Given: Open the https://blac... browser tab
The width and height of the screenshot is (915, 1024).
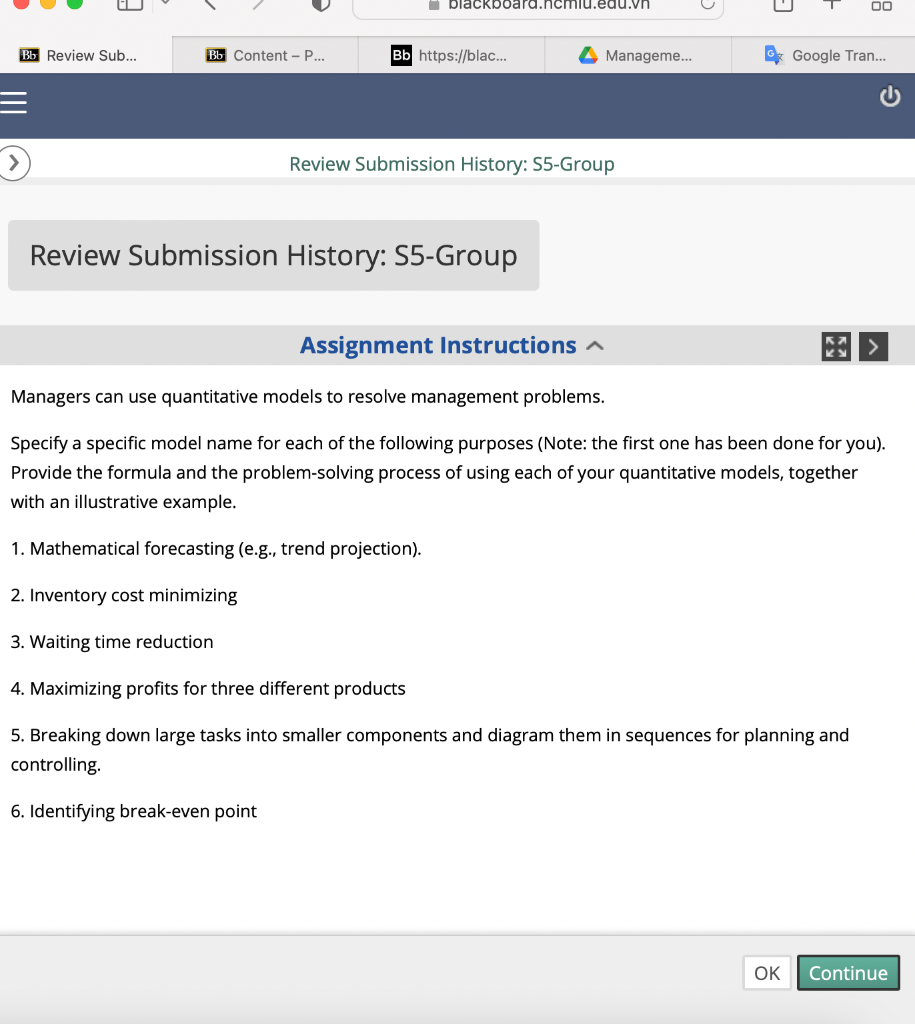Looking at the screenshot, I should click(451, 56).
